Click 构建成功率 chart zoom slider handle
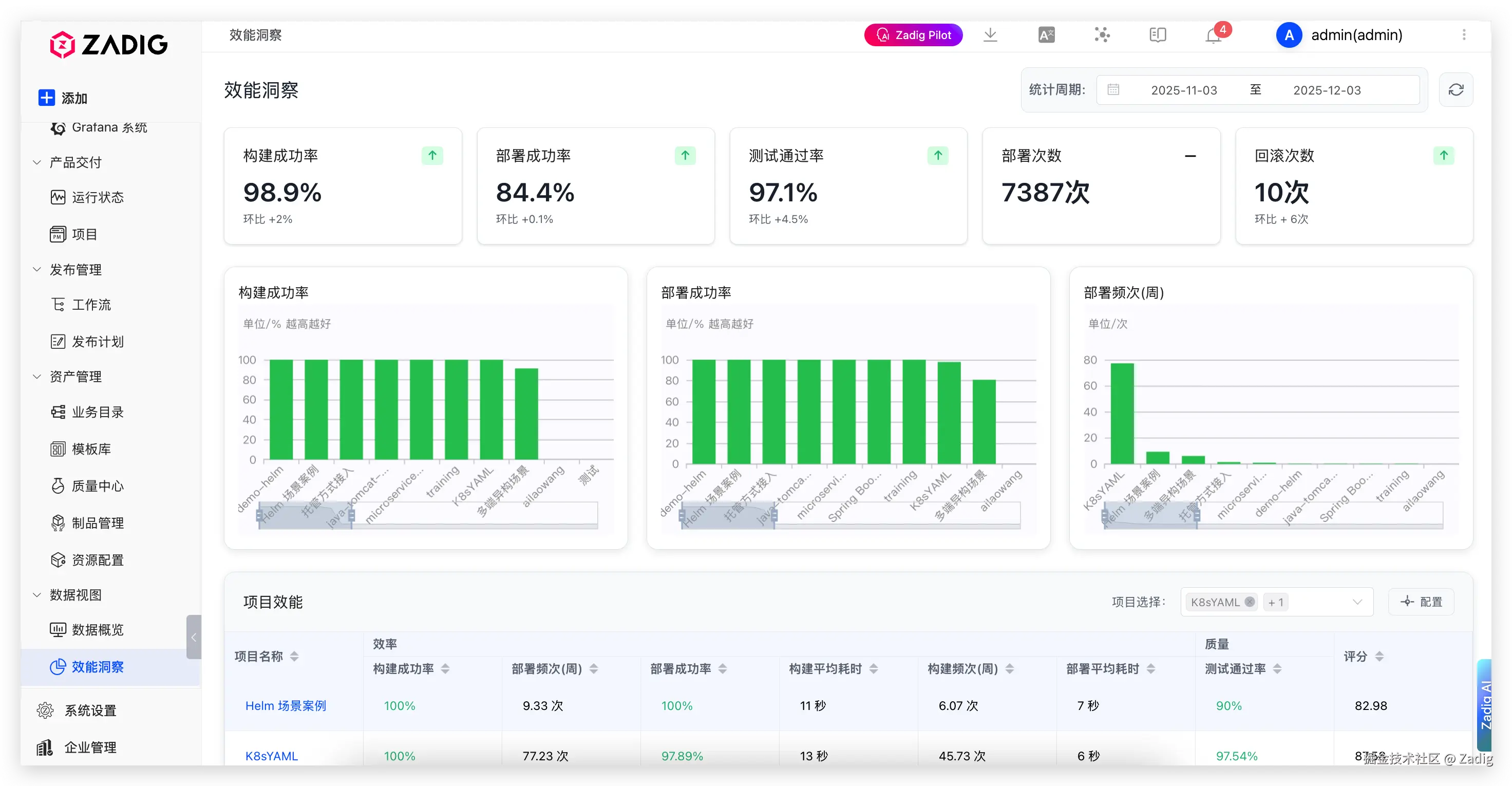Screen dimensions: 1512x786 [x=351, y=515]
